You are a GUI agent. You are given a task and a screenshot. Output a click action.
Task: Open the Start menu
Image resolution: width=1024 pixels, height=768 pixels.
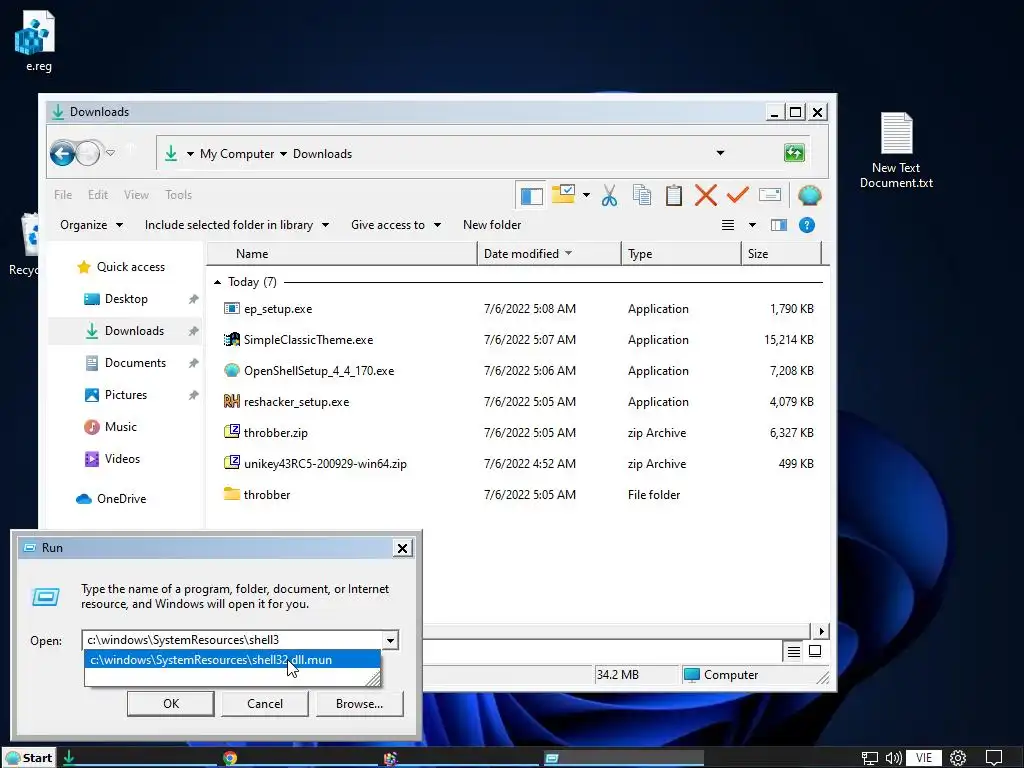click(29, 758)
